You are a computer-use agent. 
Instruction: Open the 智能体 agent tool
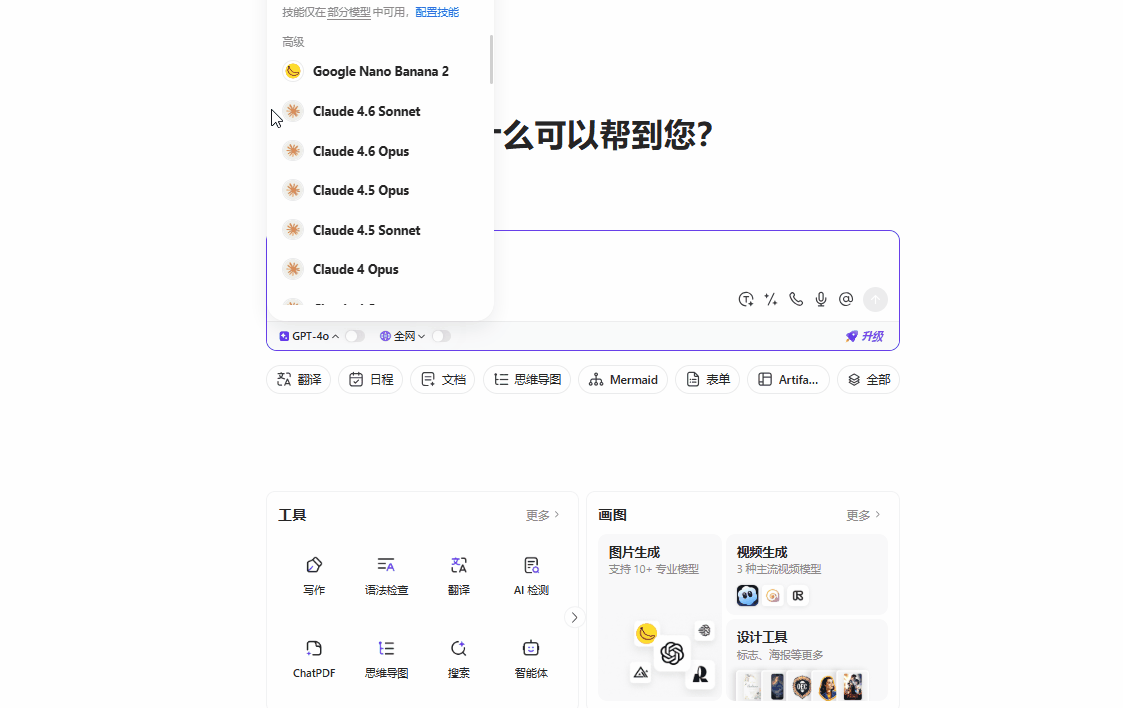tap(531, 659)
